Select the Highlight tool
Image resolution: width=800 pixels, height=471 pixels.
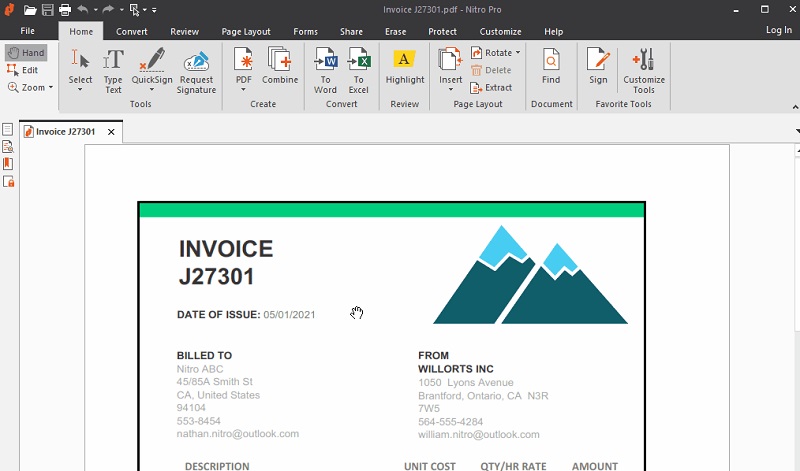pyautogui.click(x=405, y=66)
